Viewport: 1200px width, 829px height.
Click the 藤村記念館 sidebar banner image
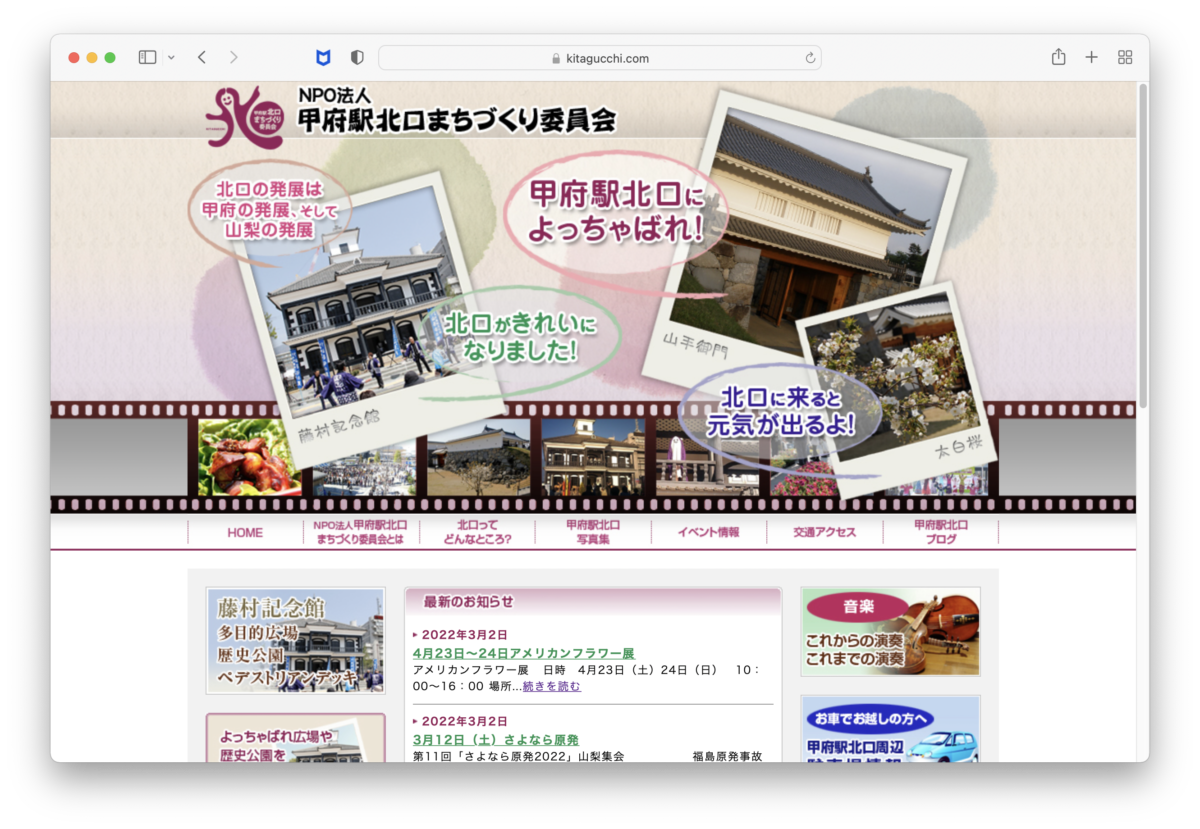(295, 640)
